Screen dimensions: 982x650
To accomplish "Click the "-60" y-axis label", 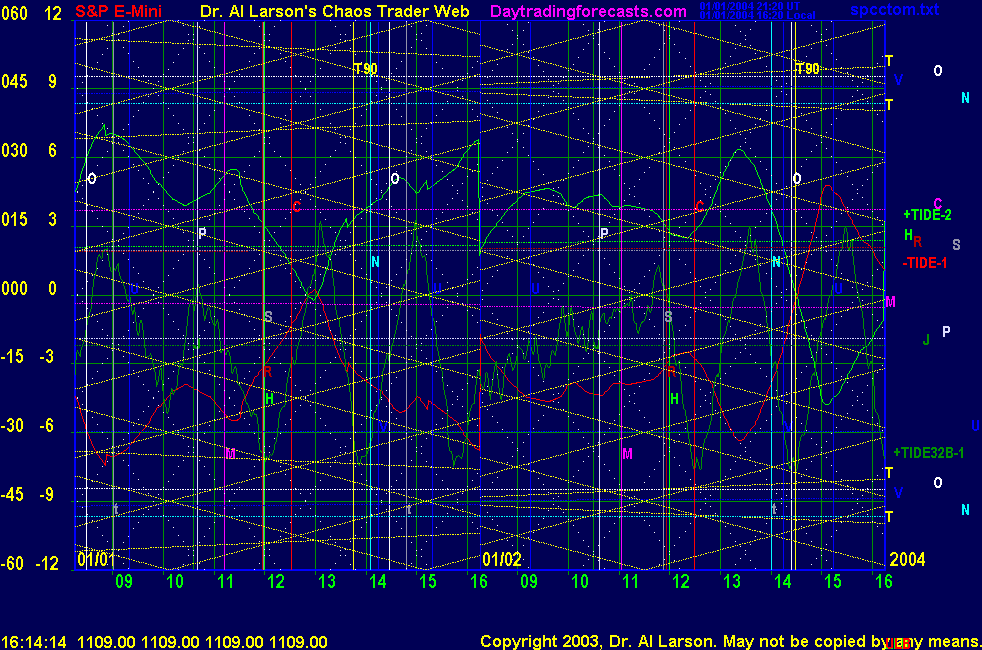I will (13, 563).
